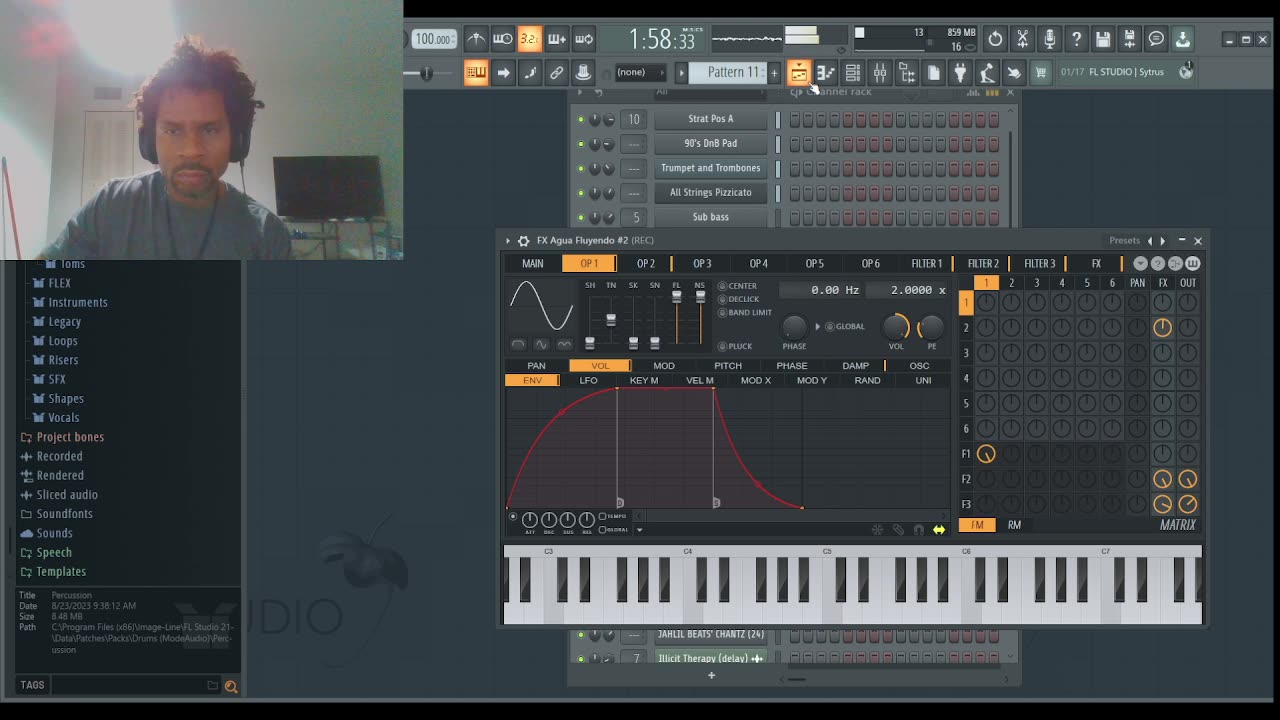Switch to OP 2 tab
1280x720 pixels.
(x=646, y=264)
